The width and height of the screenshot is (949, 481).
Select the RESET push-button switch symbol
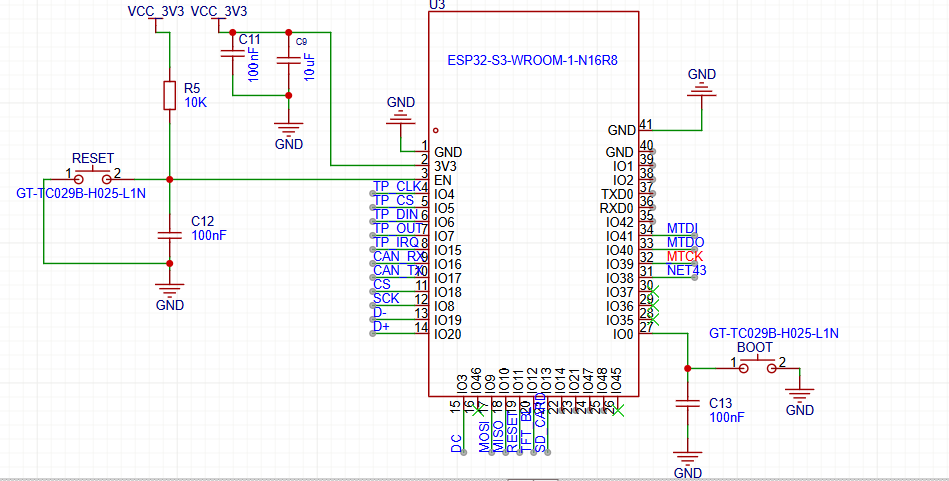93,178
